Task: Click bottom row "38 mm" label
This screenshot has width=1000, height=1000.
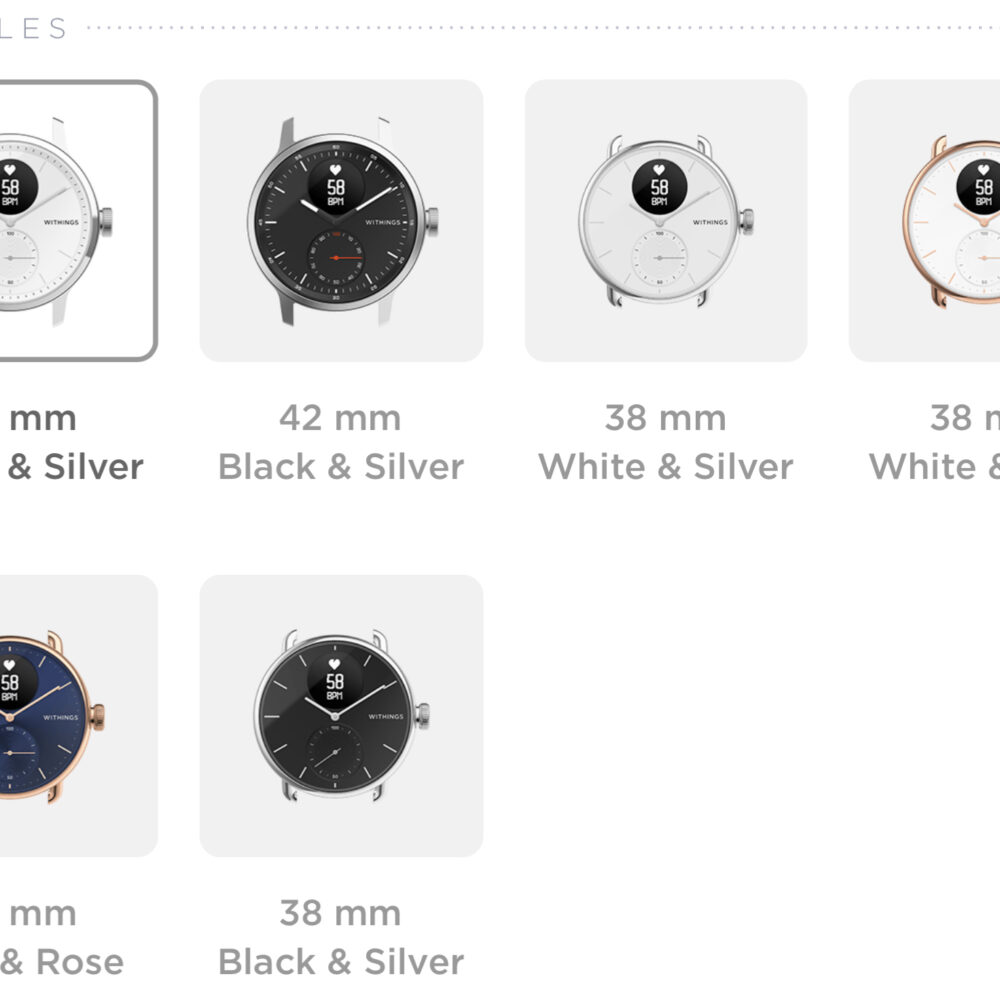Action: coord(341,913)
